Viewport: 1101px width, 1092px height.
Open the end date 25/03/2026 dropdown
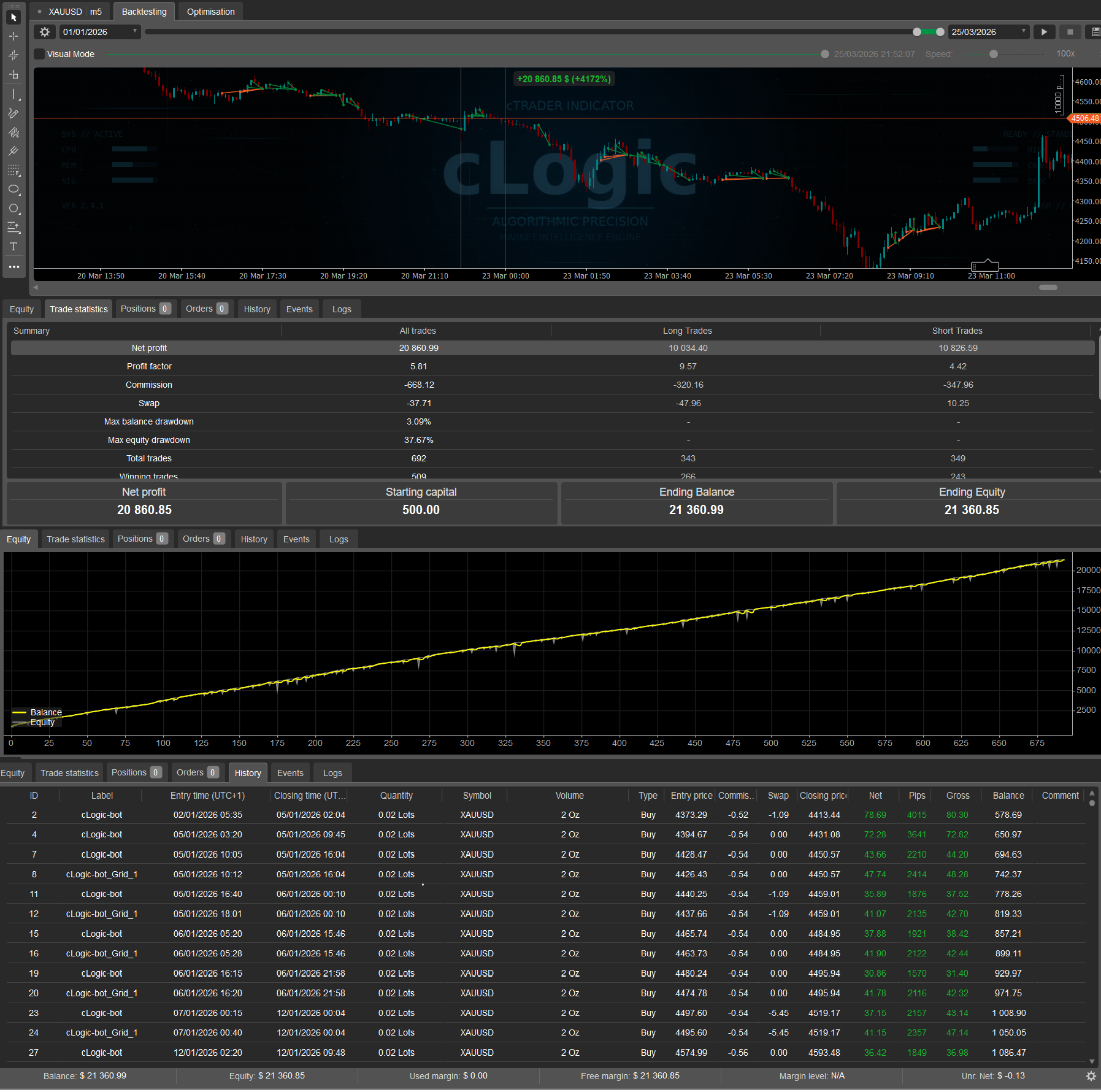(1023, 31)
